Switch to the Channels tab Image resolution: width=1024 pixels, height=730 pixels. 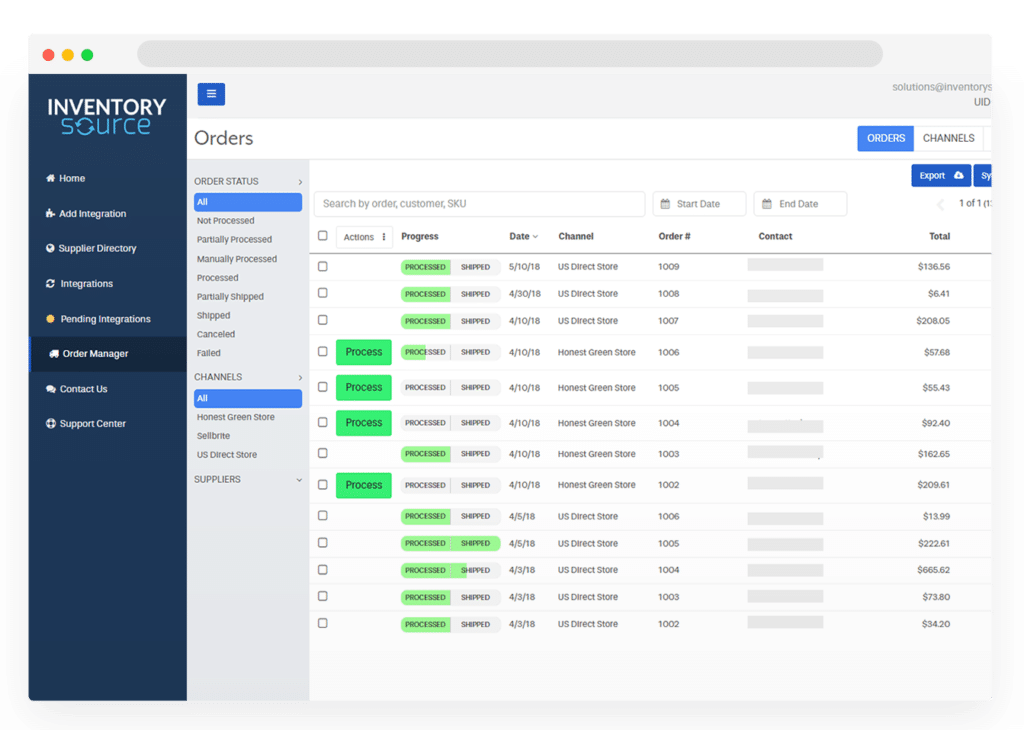click(x=948, y=139)
